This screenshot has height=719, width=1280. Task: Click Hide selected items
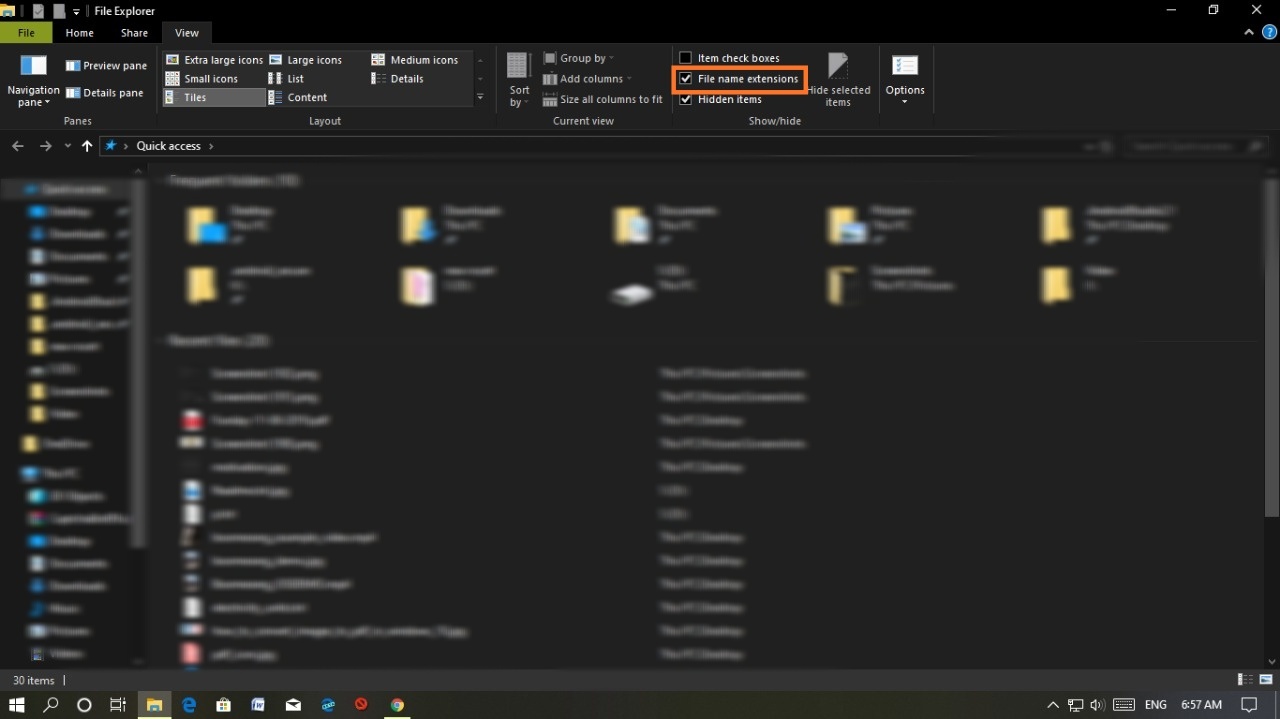(x=838, y=80)
